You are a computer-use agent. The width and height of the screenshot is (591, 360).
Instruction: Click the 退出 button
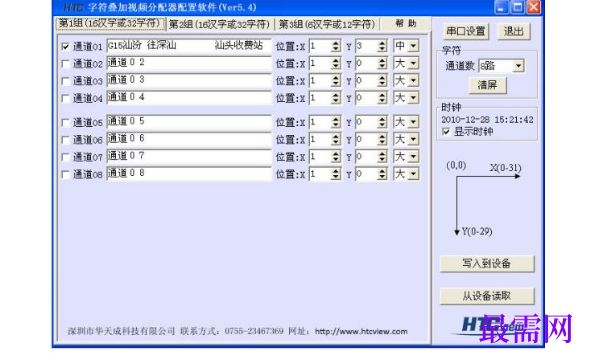click(514, 31)
